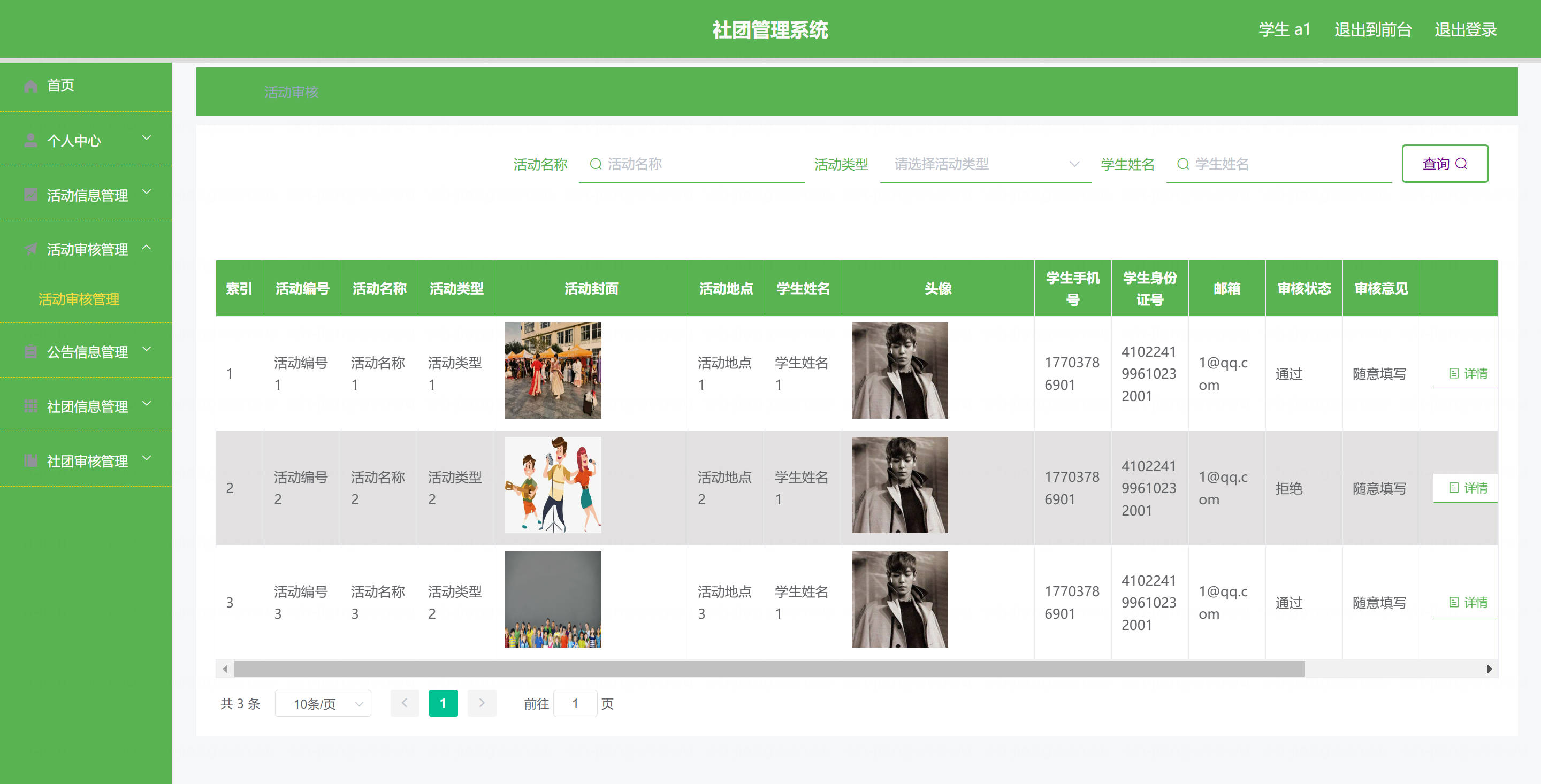1541x784 pixels.
Task: Click 拒绝 status in row 2
Action: pyautogui.click(x=1288, y=488)
